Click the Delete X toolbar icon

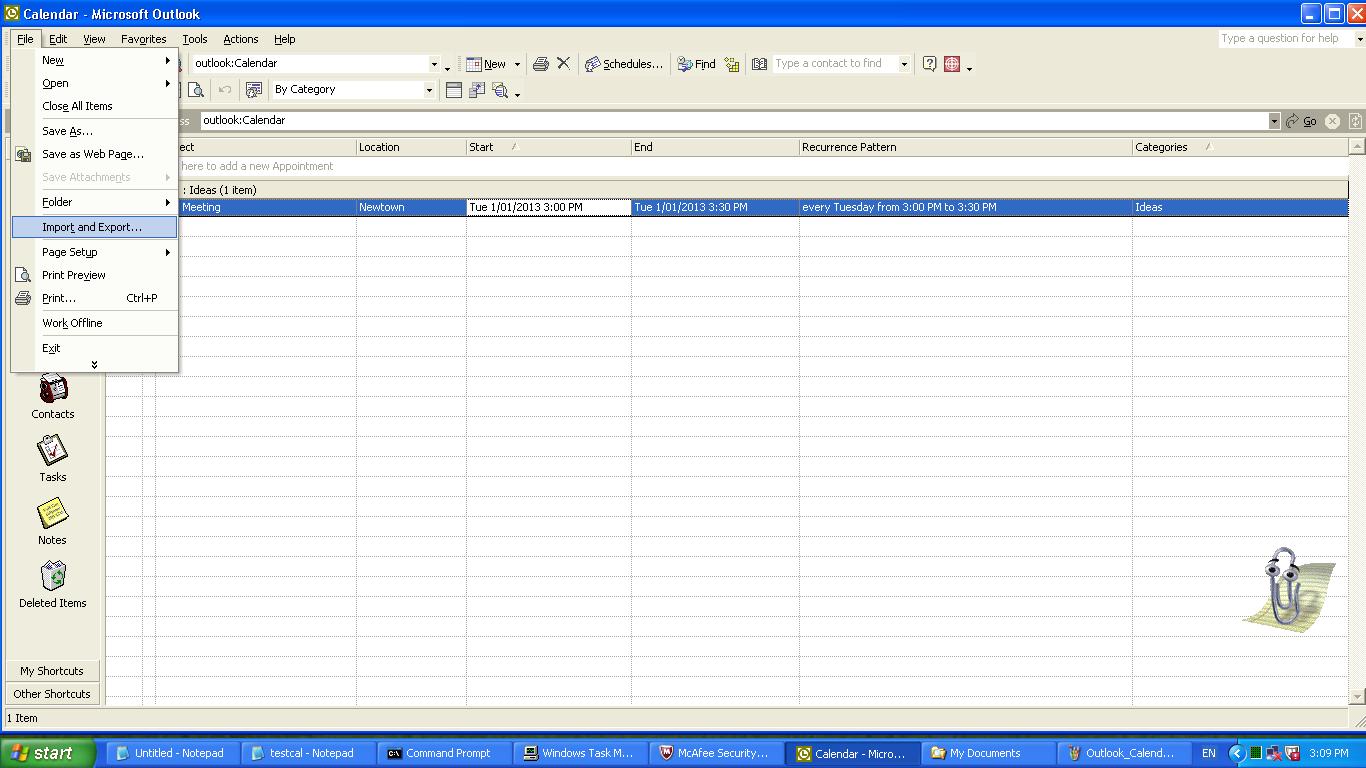(x=563, y=64)
